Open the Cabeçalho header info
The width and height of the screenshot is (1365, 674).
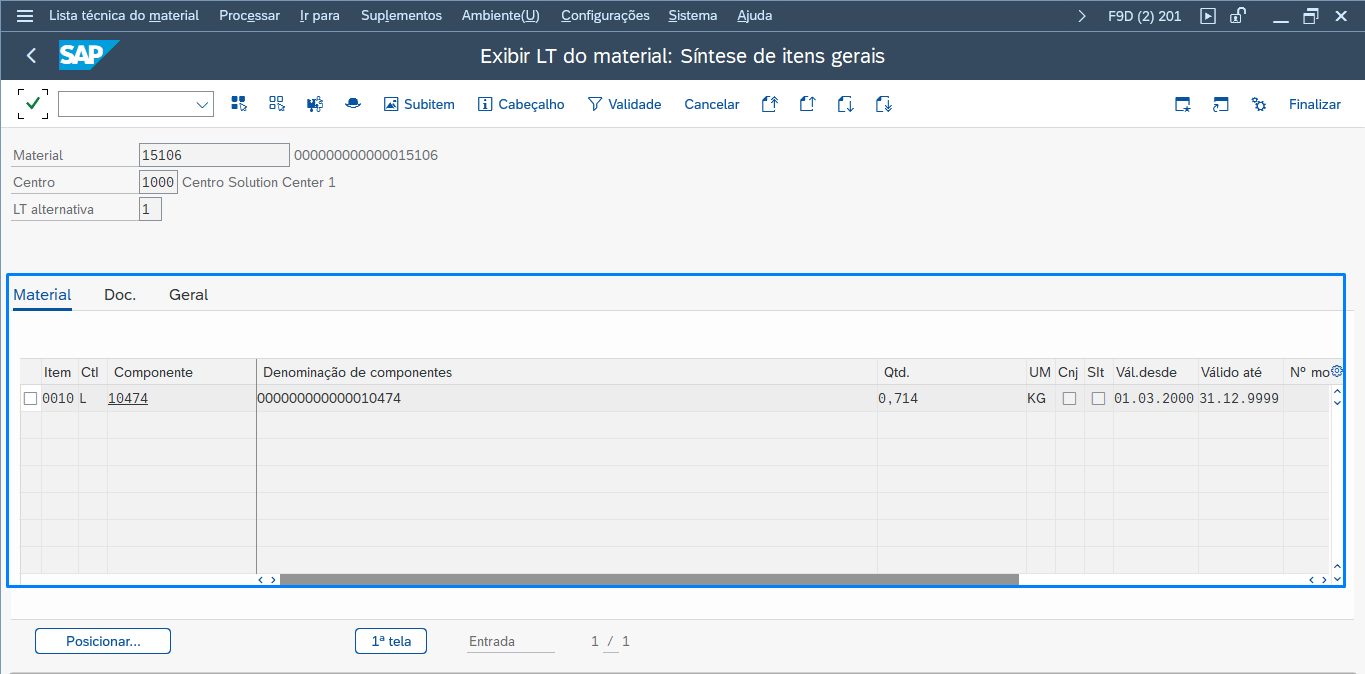[521, 104]
